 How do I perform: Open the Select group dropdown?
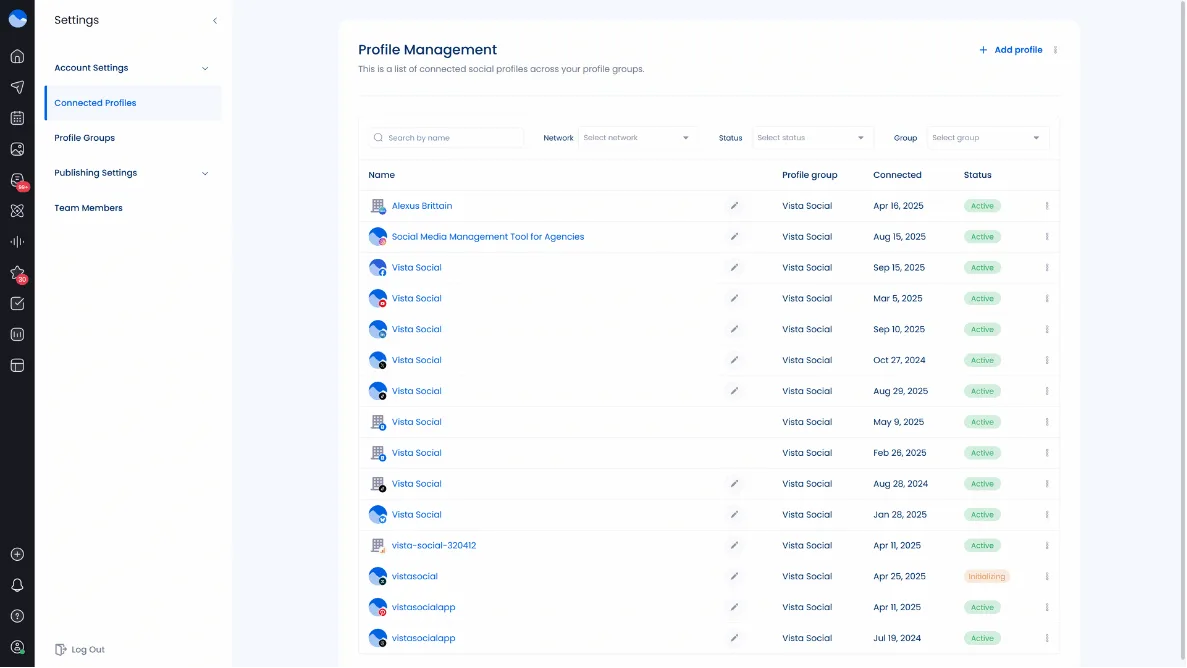pyautogui.click(x=987, y=137)
